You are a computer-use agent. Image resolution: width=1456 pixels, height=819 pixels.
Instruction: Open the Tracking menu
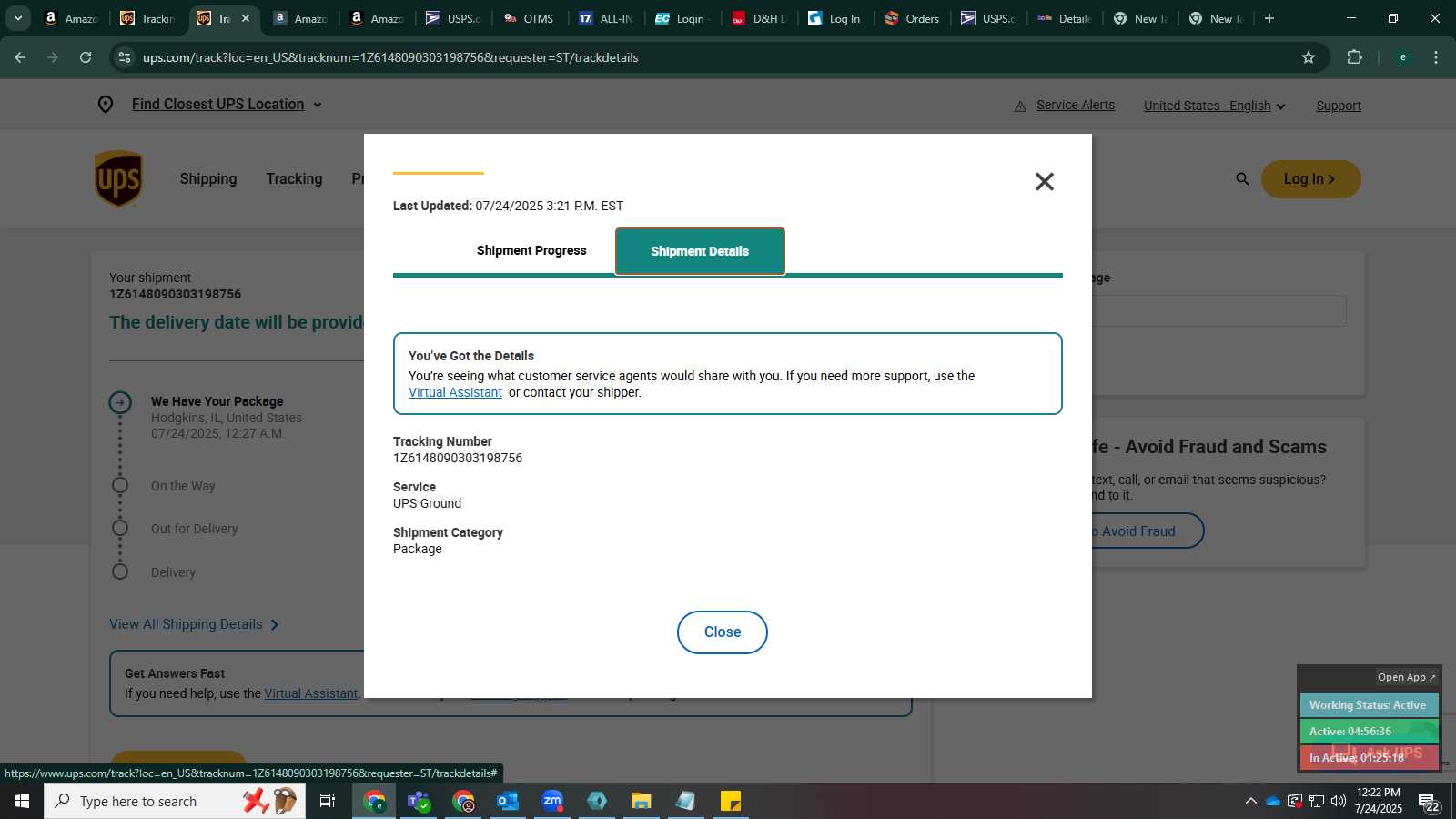294,179
